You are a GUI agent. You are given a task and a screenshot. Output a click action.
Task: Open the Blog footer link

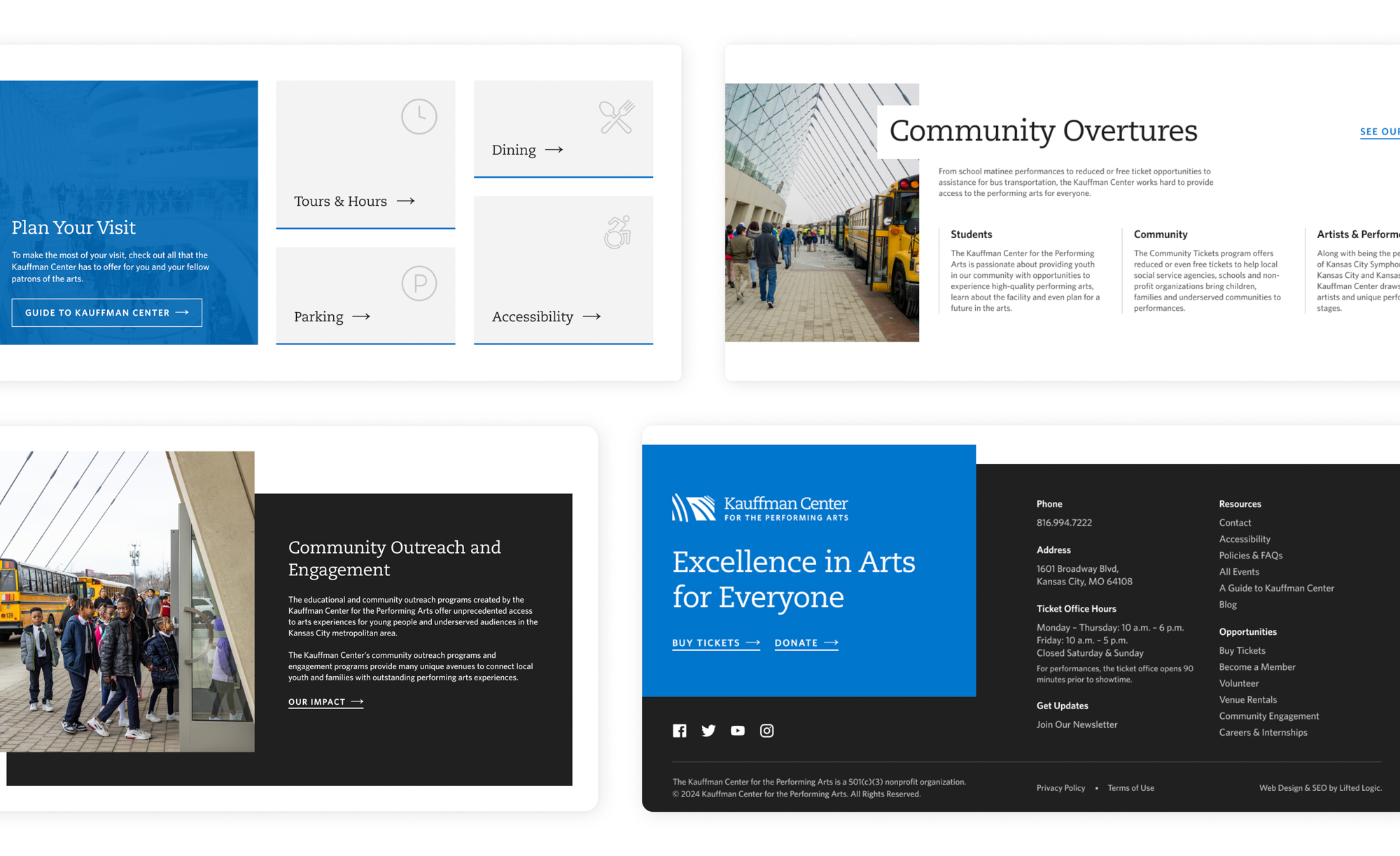point(1228,605)
